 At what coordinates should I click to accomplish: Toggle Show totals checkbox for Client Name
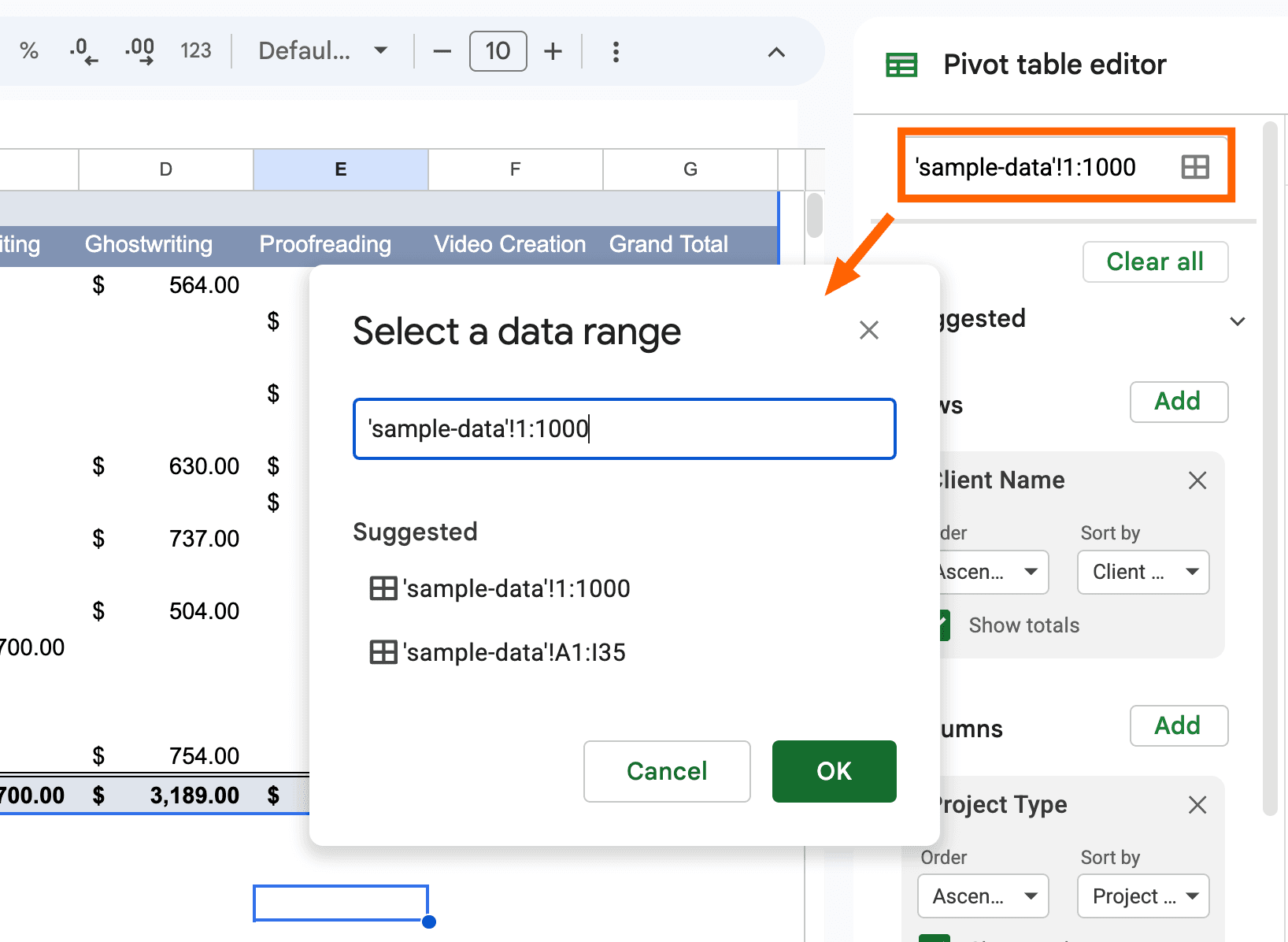944,625
